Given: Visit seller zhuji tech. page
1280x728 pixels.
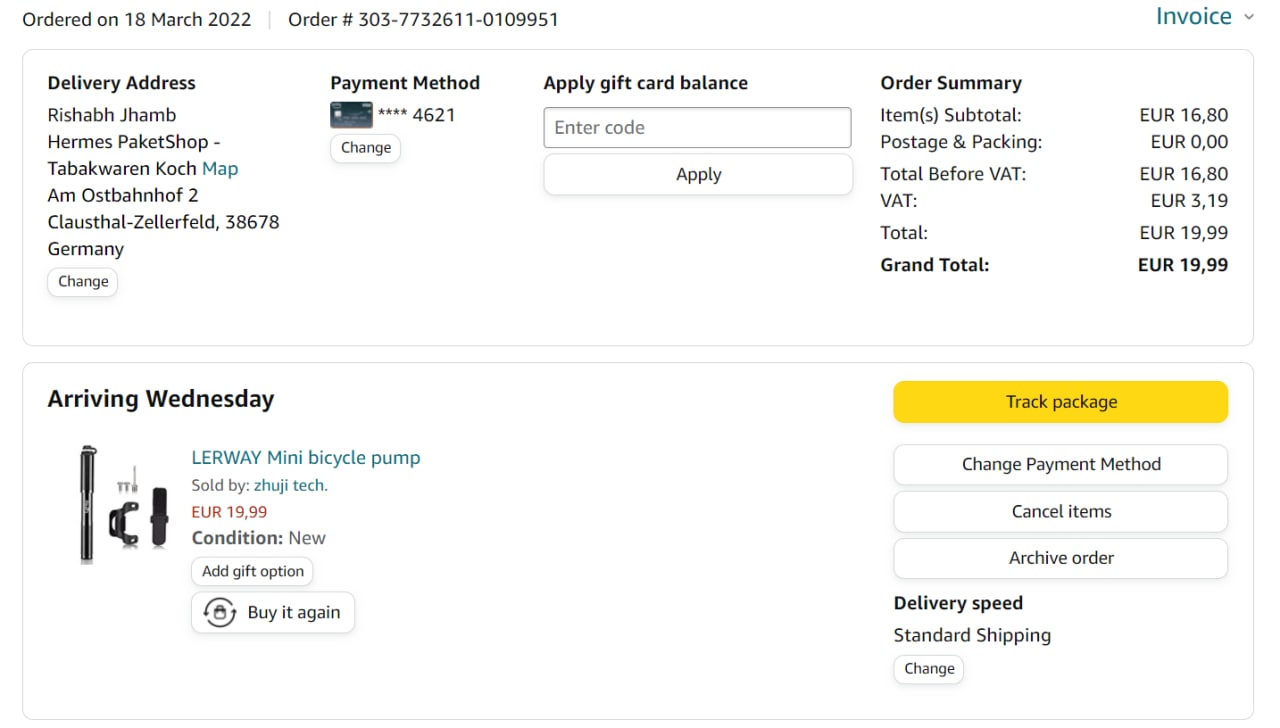Looking at the screenshot, I should 290,486.
